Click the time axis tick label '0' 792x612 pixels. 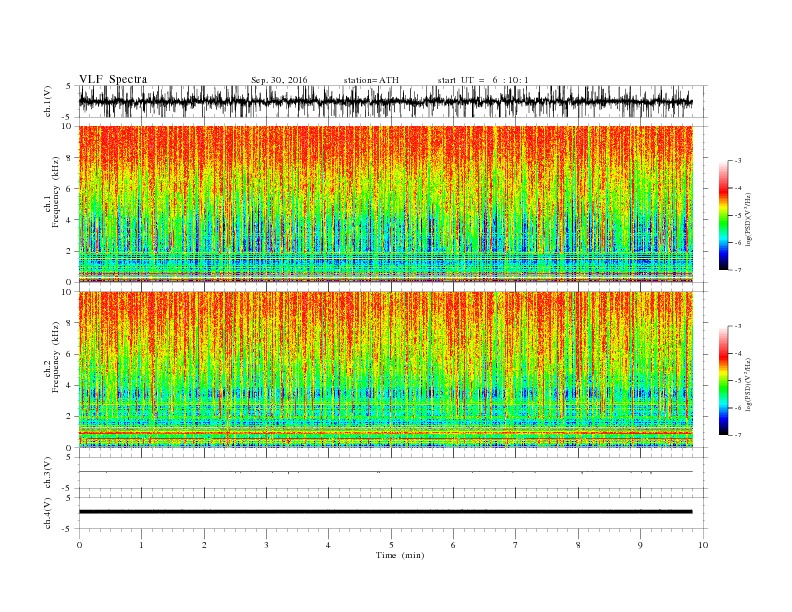(x=79, y=545)
